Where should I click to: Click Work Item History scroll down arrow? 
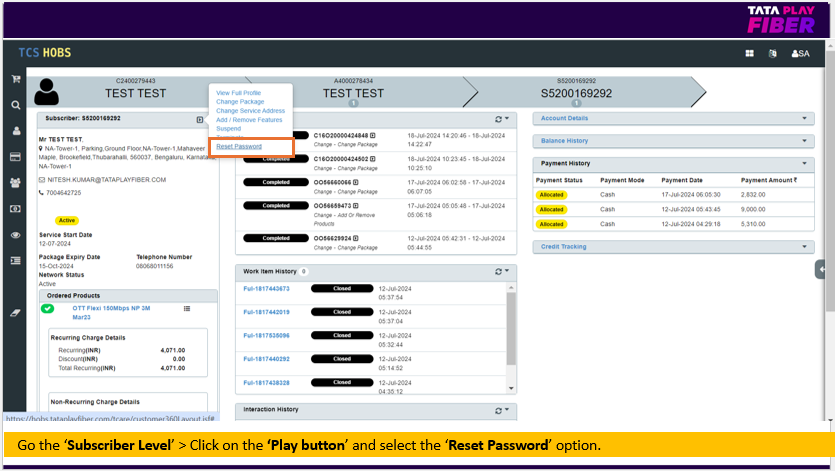(511, 388)
